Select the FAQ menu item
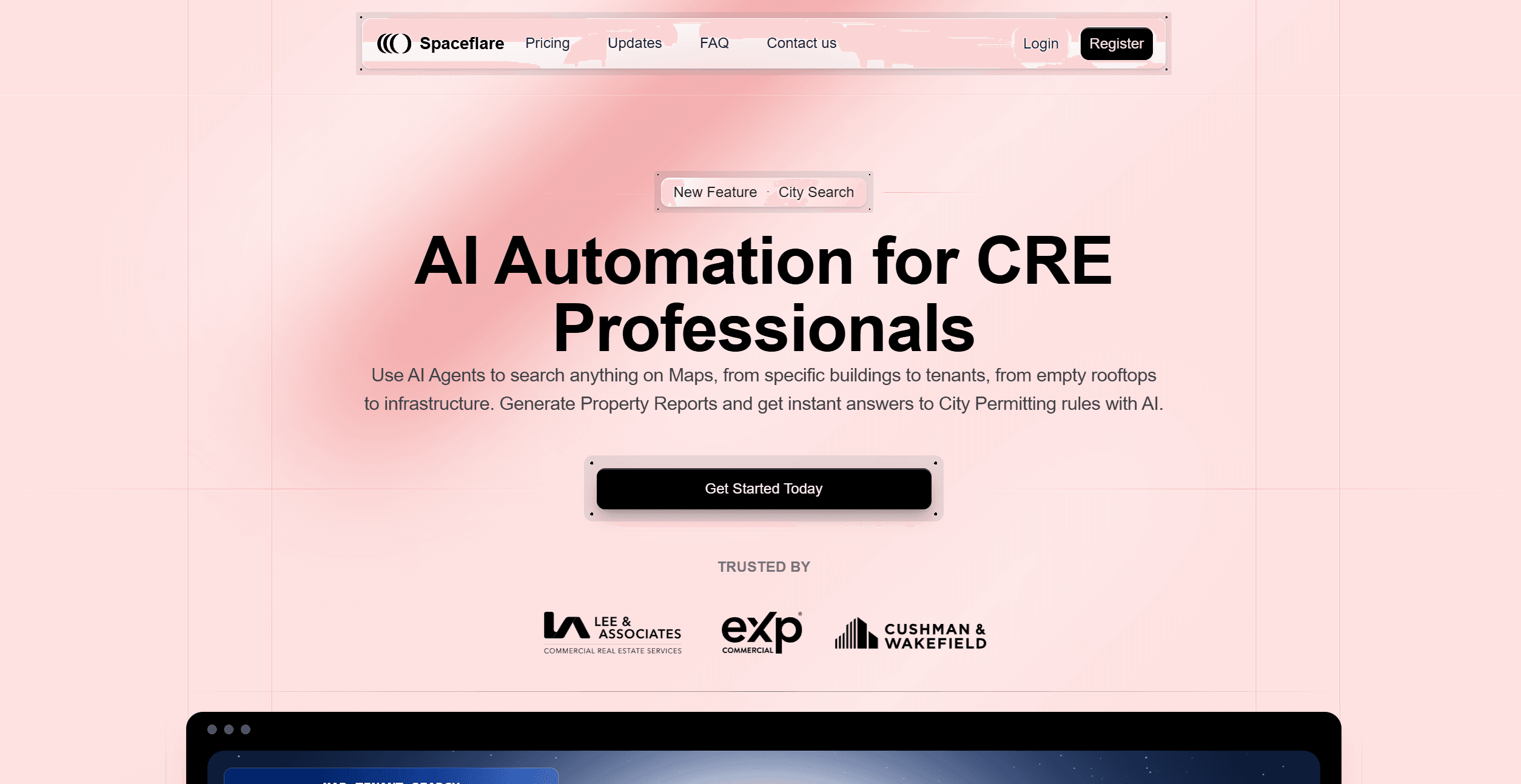Screen dimensions: 1521x784 (x=714, y=43)
